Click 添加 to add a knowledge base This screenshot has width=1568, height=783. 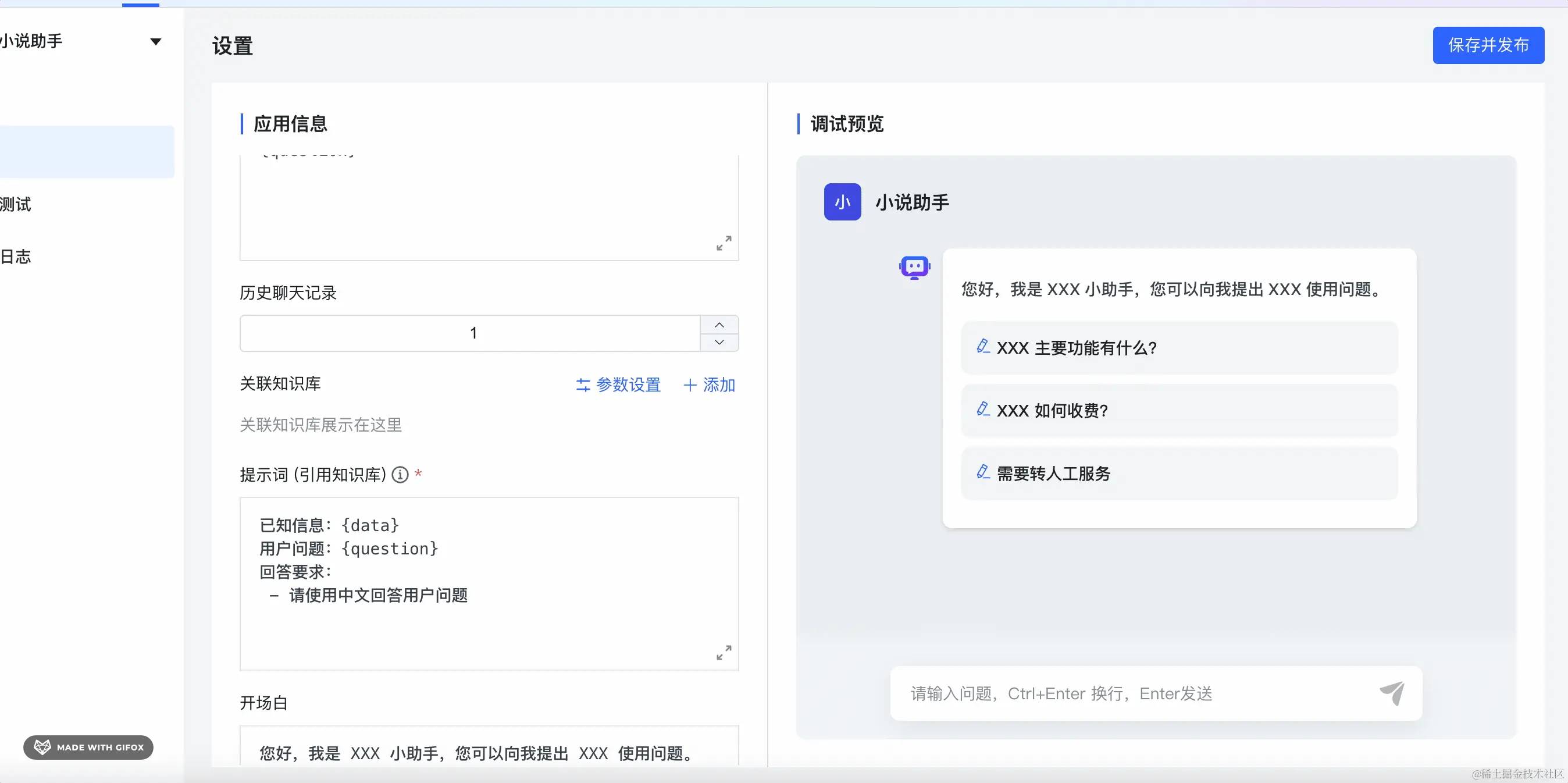[x=709, y=385]
